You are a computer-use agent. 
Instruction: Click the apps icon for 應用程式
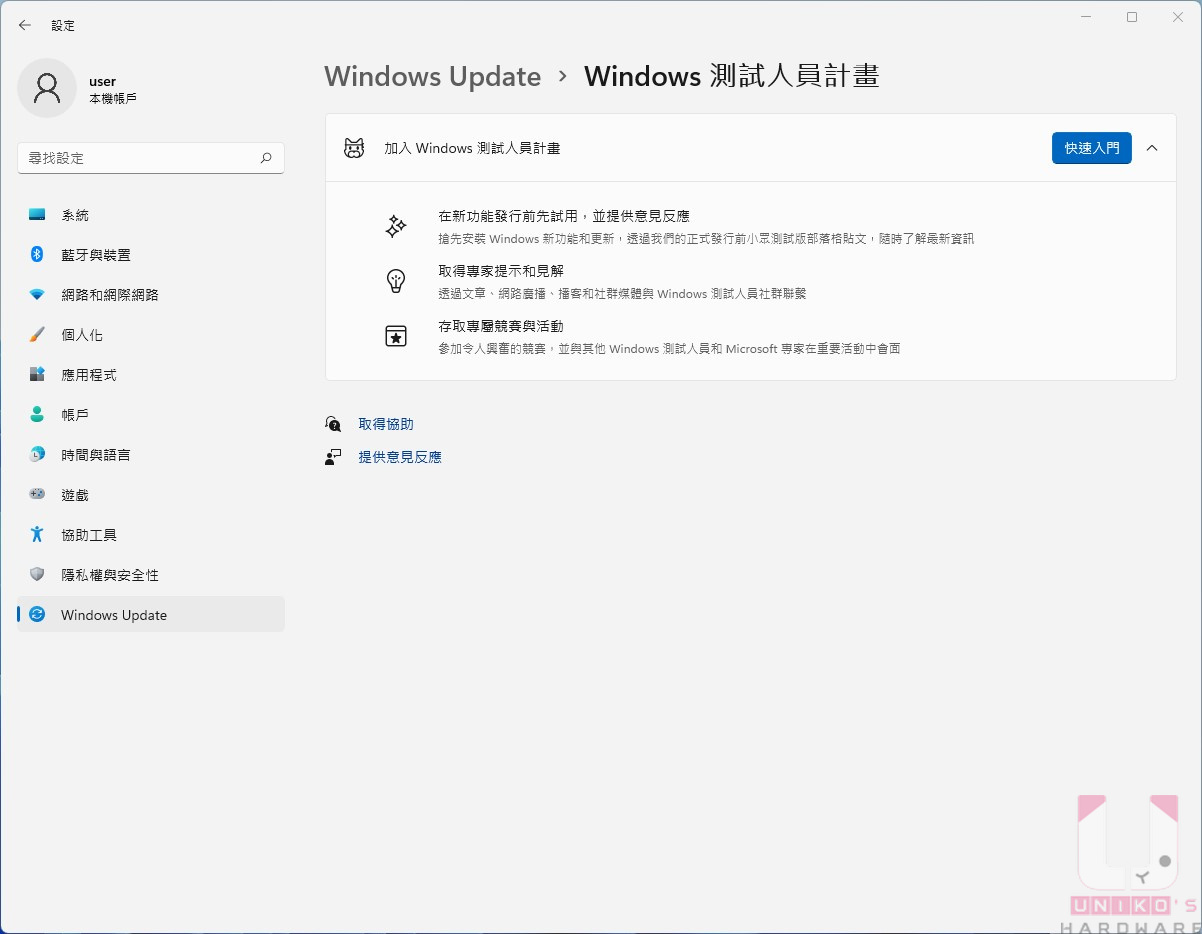(x=37, y=375)
